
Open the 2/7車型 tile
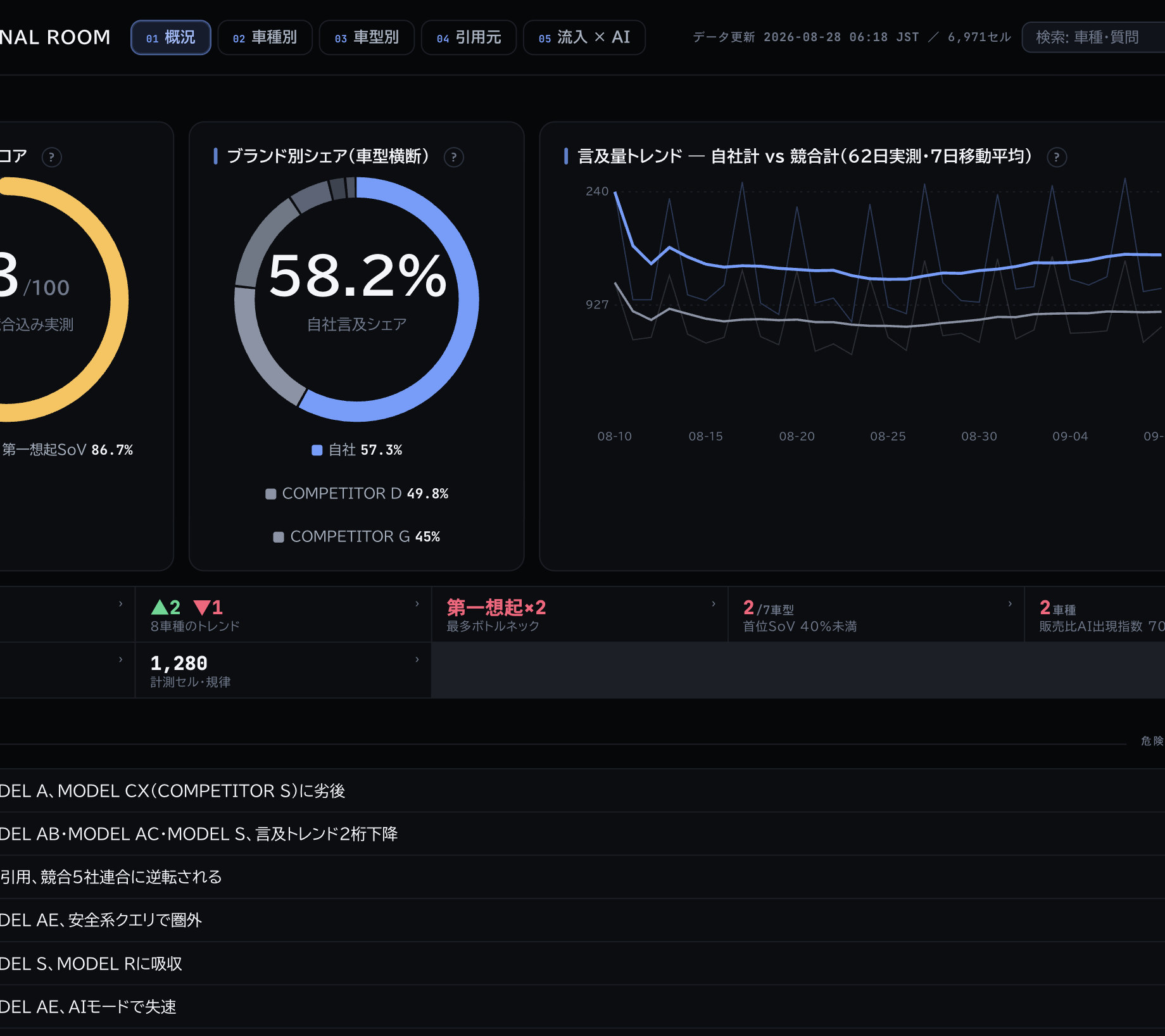(x=876, y=614)
